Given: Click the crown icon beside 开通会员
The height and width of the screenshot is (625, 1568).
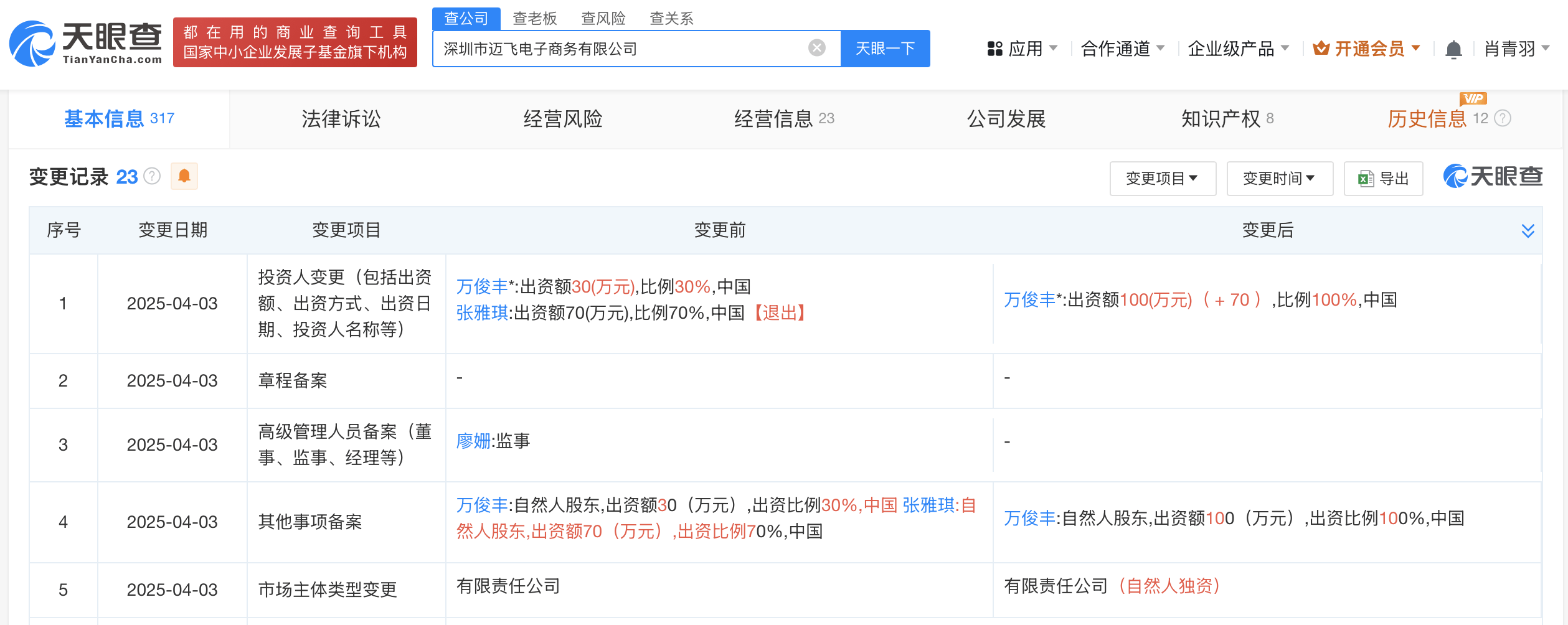Looking at the screenshot, I should [1321, 48].
